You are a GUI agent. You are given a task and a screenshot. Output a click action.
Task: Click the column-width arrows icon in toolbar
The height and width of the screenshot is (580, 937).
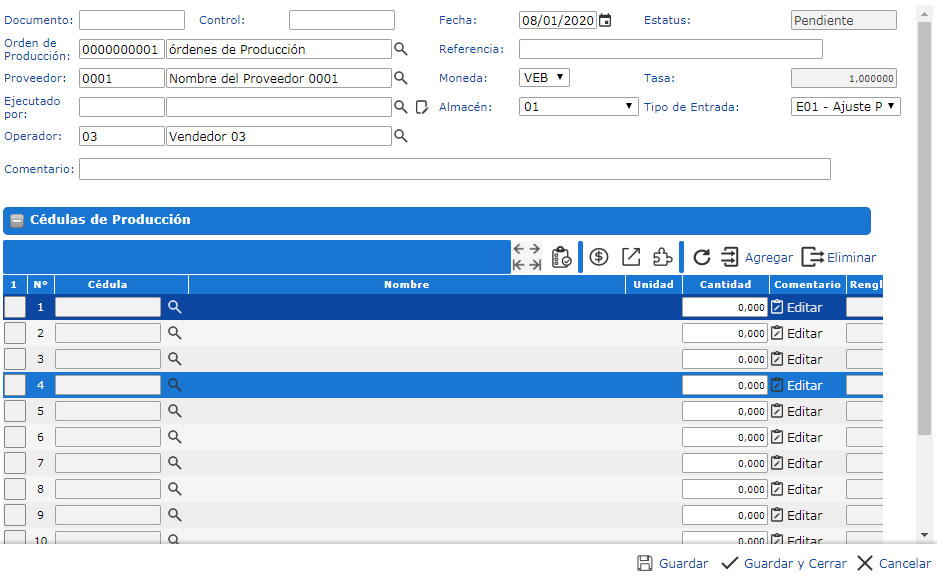pyautogui.click(x=527, y=257)
